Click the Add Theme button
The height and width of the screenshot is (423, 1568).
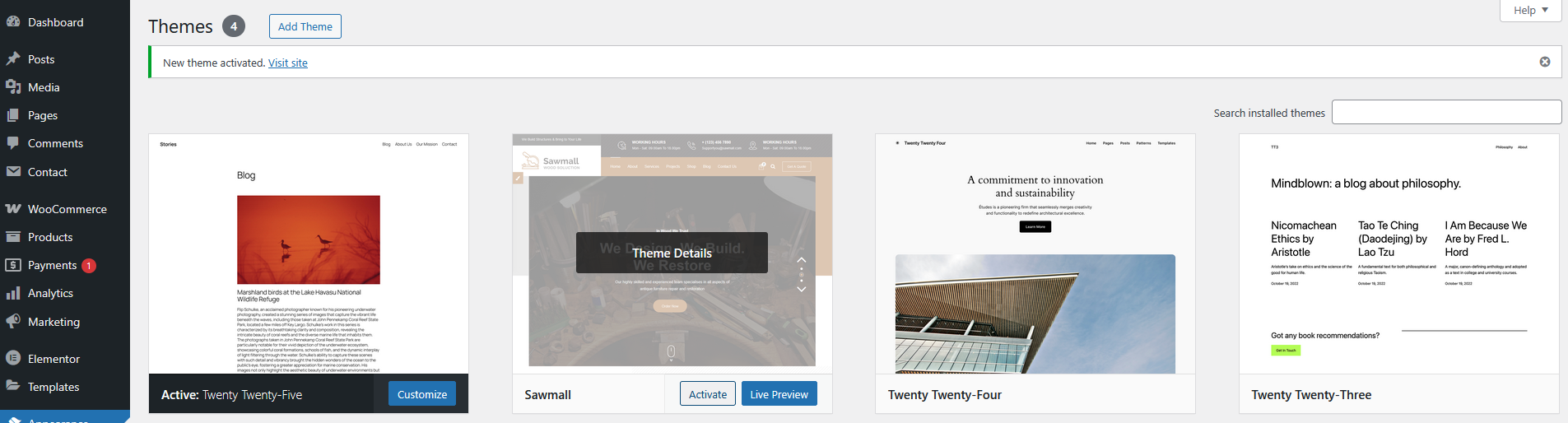305,26
